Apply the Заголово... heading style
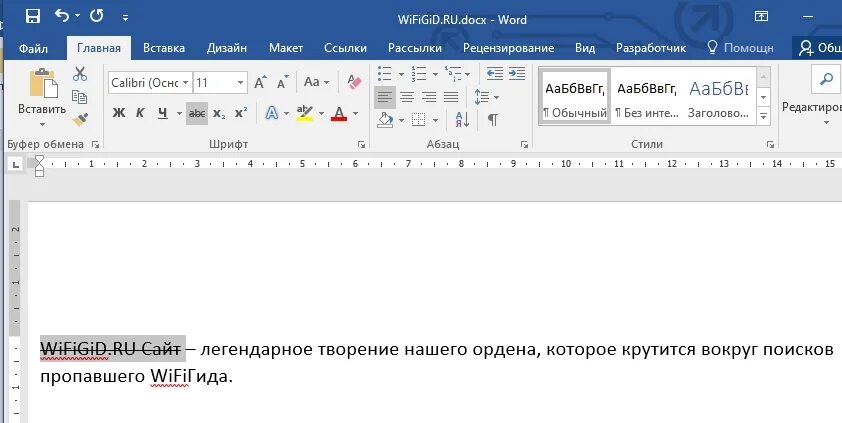Image resolution: width=842 pixels, height=423 pixels. pyautogui.click(x=718, y=97)
